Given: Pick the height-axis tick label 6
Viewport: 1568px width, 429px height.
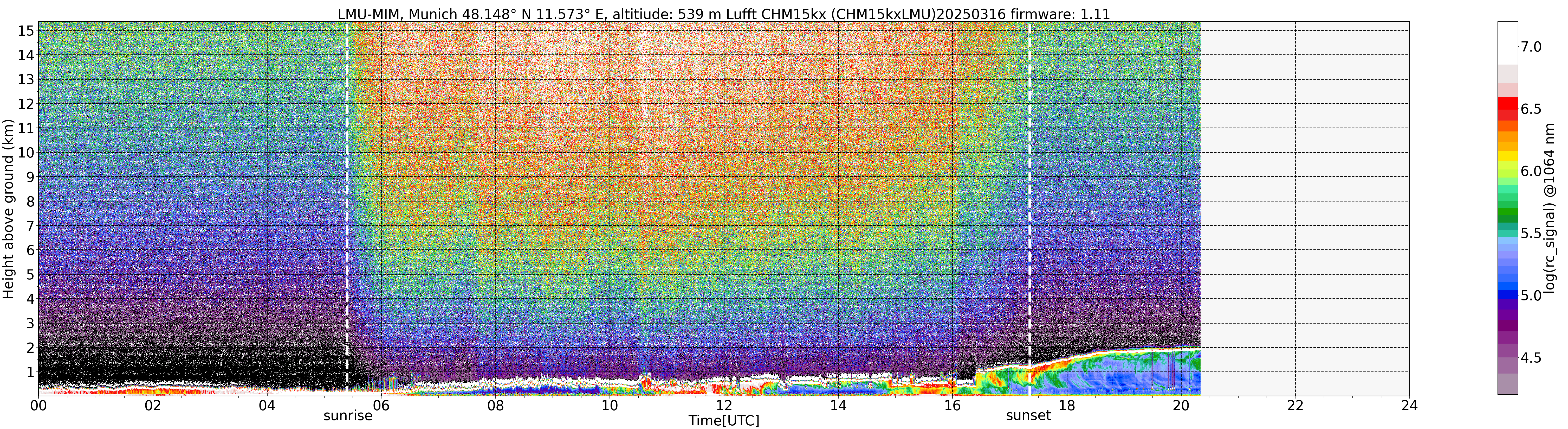Looking at the screenshot, I should click(x=30, y=250).
